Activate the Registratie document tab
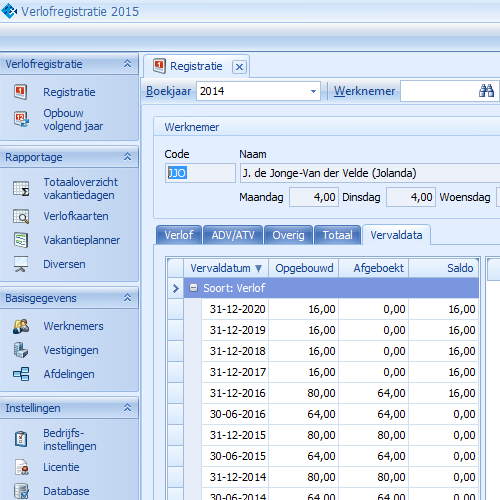 [x=196, y=66]
